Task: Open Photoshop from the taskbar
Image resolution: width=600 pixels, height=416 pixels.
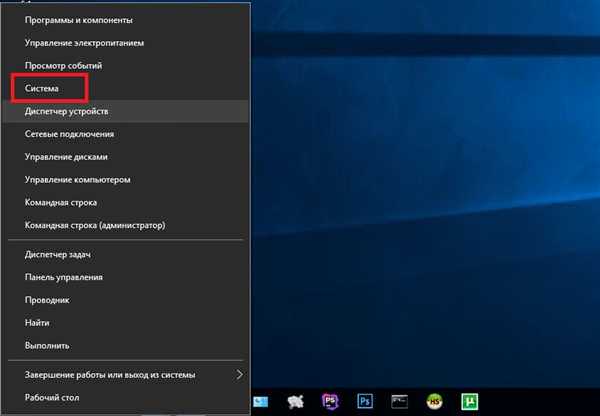Action: (x=365, y=401)
